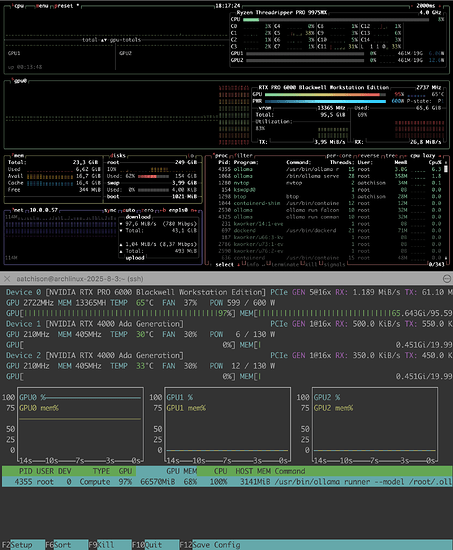Select ollama process row with Pid 4355
Screen dimensions: 453x550
tap(329, 169)
